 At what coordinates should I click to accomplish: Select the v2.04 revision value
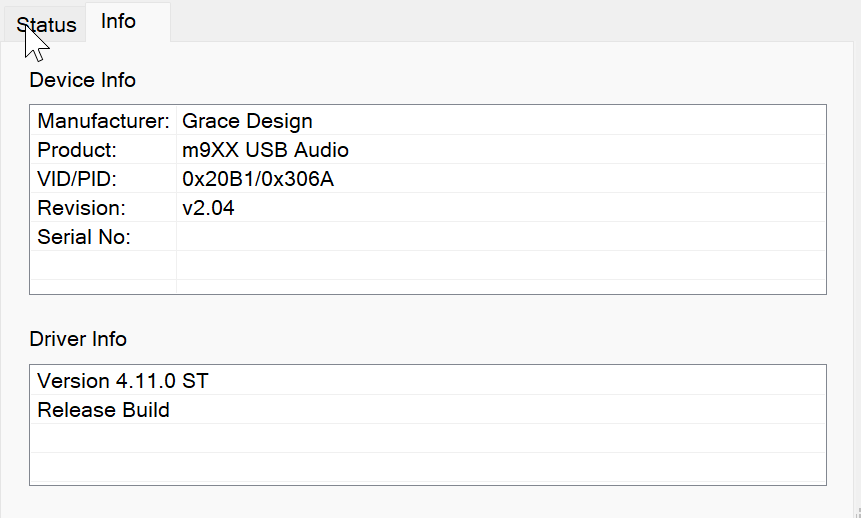pyautogui.click(x=208, y=208)
